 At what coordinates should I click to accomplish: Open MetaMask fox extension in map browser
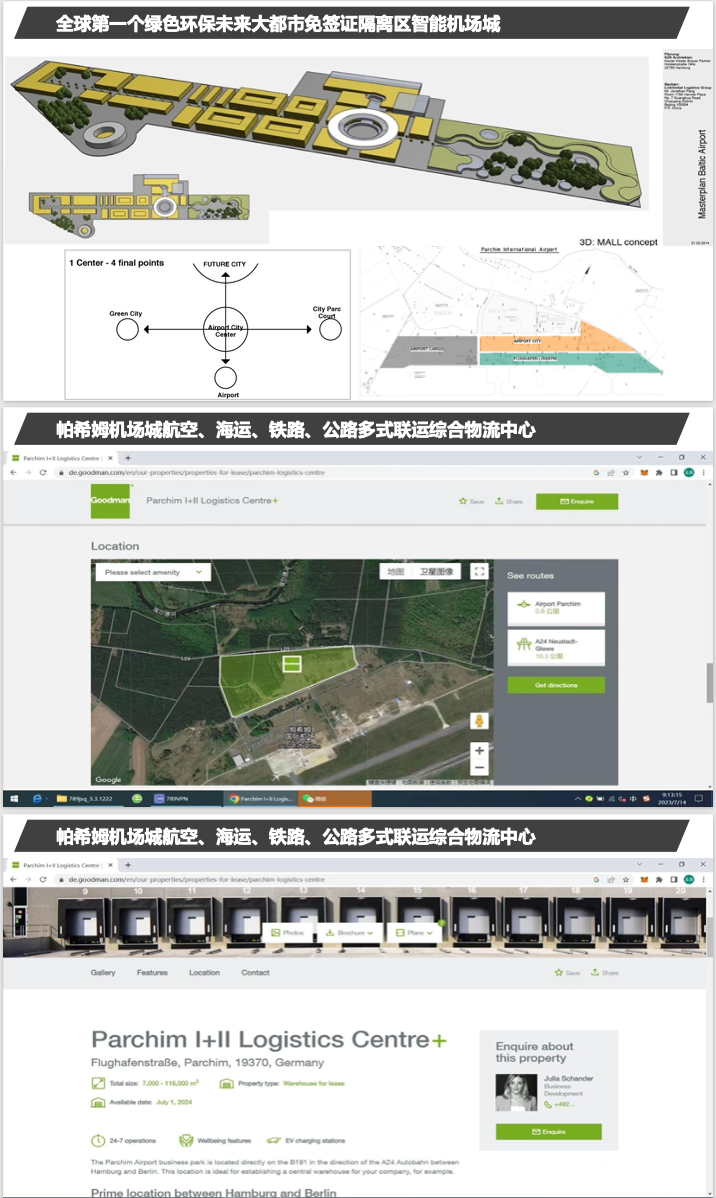point(643,472)
